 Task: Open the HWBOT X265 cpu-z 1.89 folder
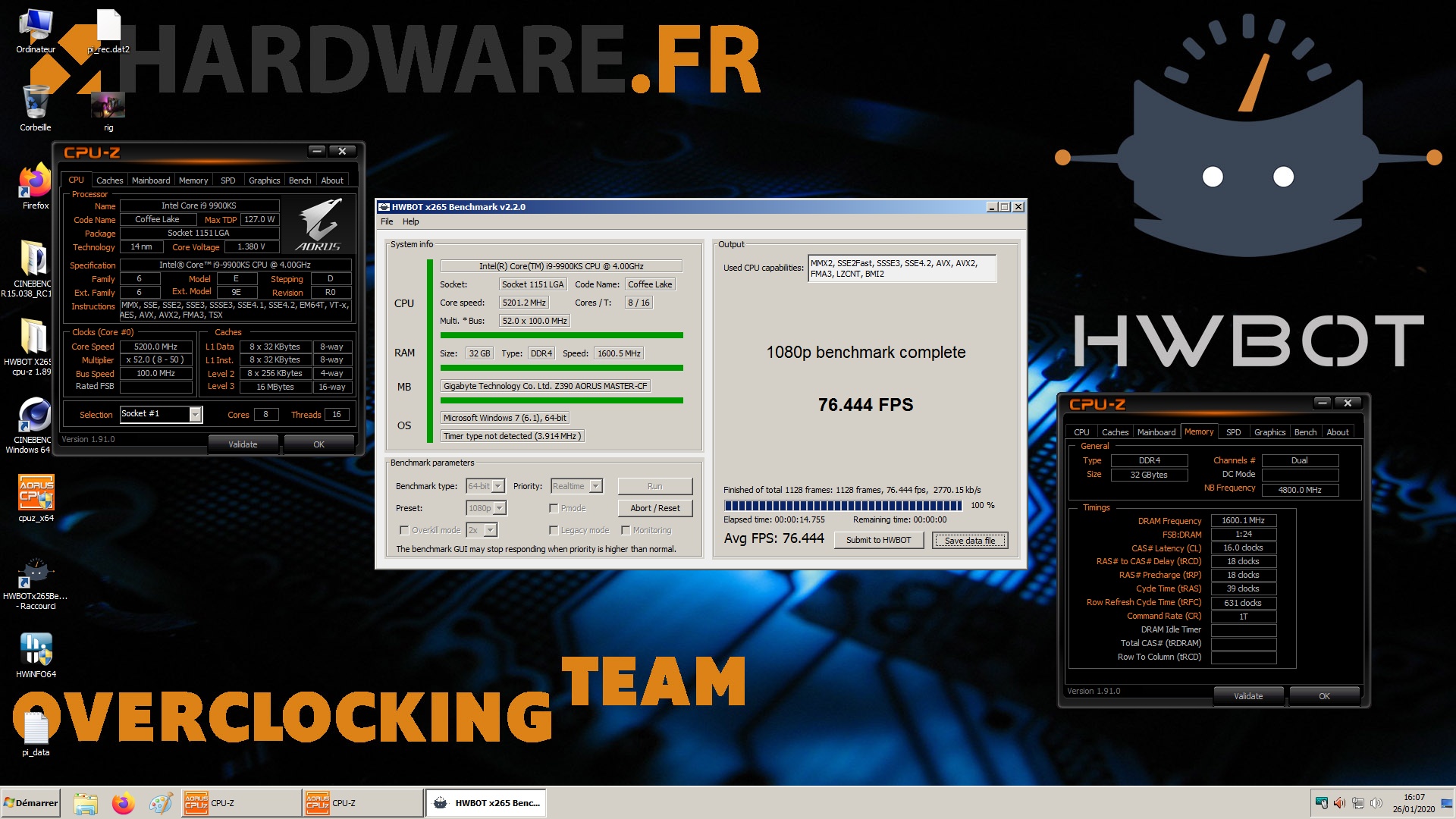[33, 347]
